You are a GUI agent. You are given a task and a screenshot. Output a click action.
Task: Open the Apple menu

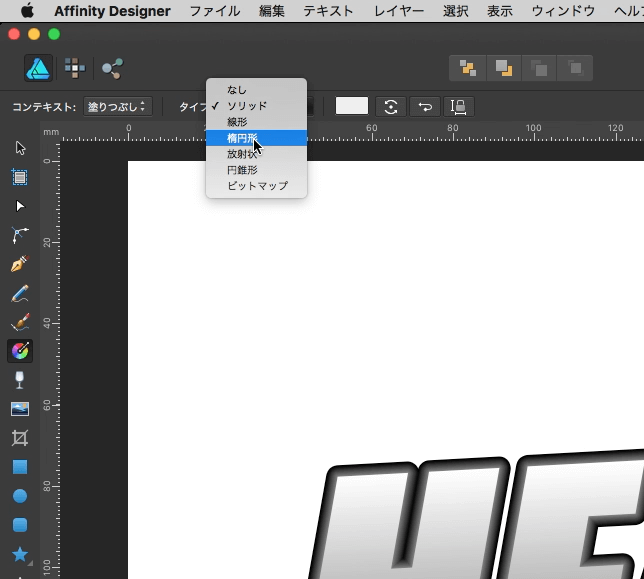click(27, 11)
